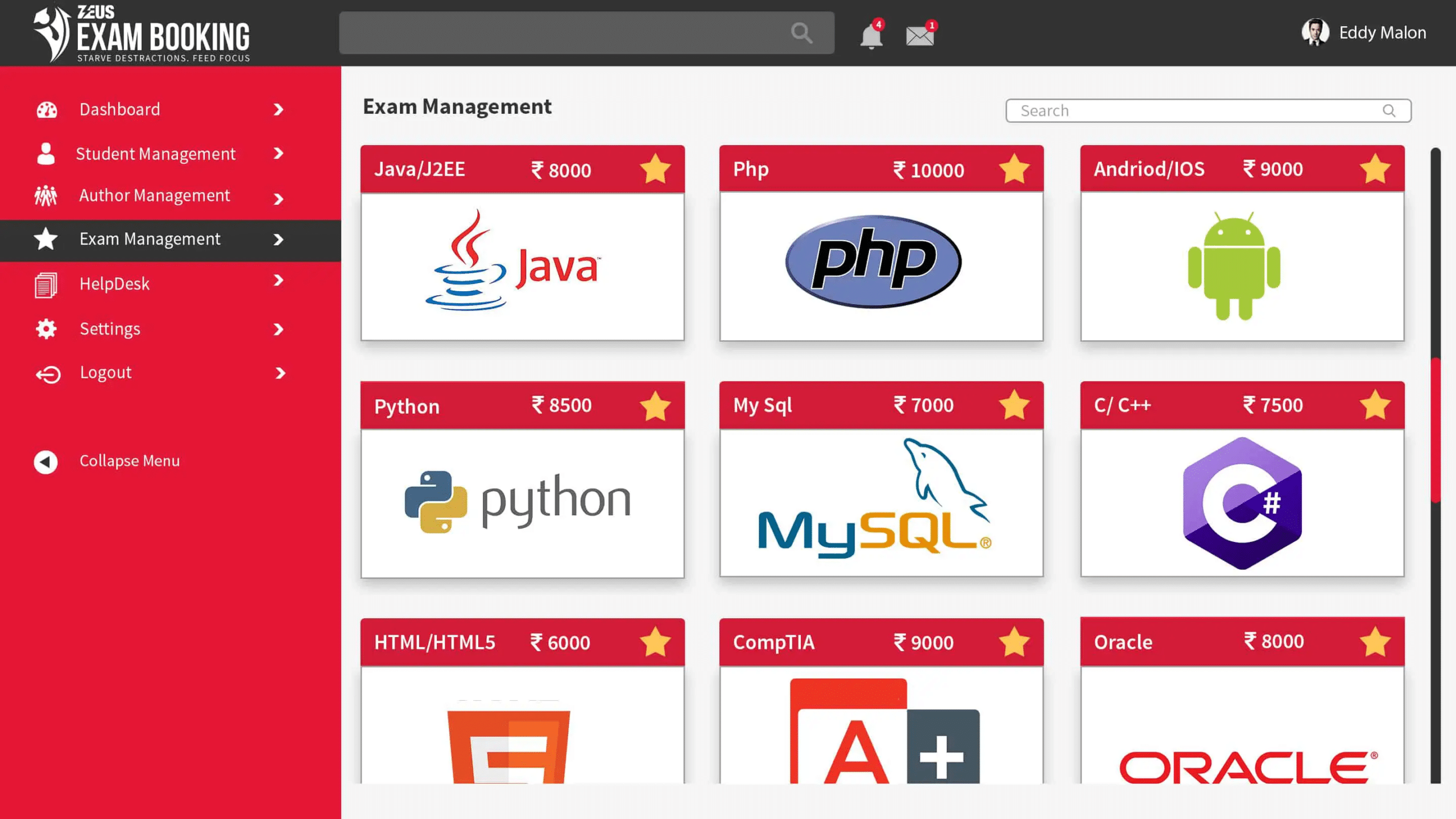The height and width of the screenshot is (819, 1456).
Task: Click the Student Management person icon
Action: 45,154
